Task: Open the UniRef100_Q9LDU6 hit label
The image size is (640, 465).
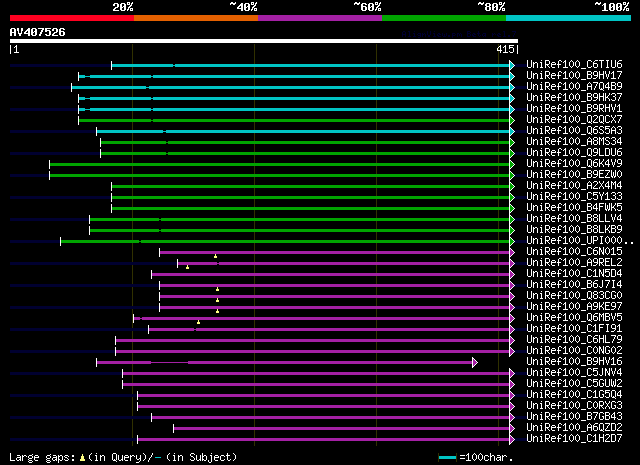Action: (x=574, y=152)
